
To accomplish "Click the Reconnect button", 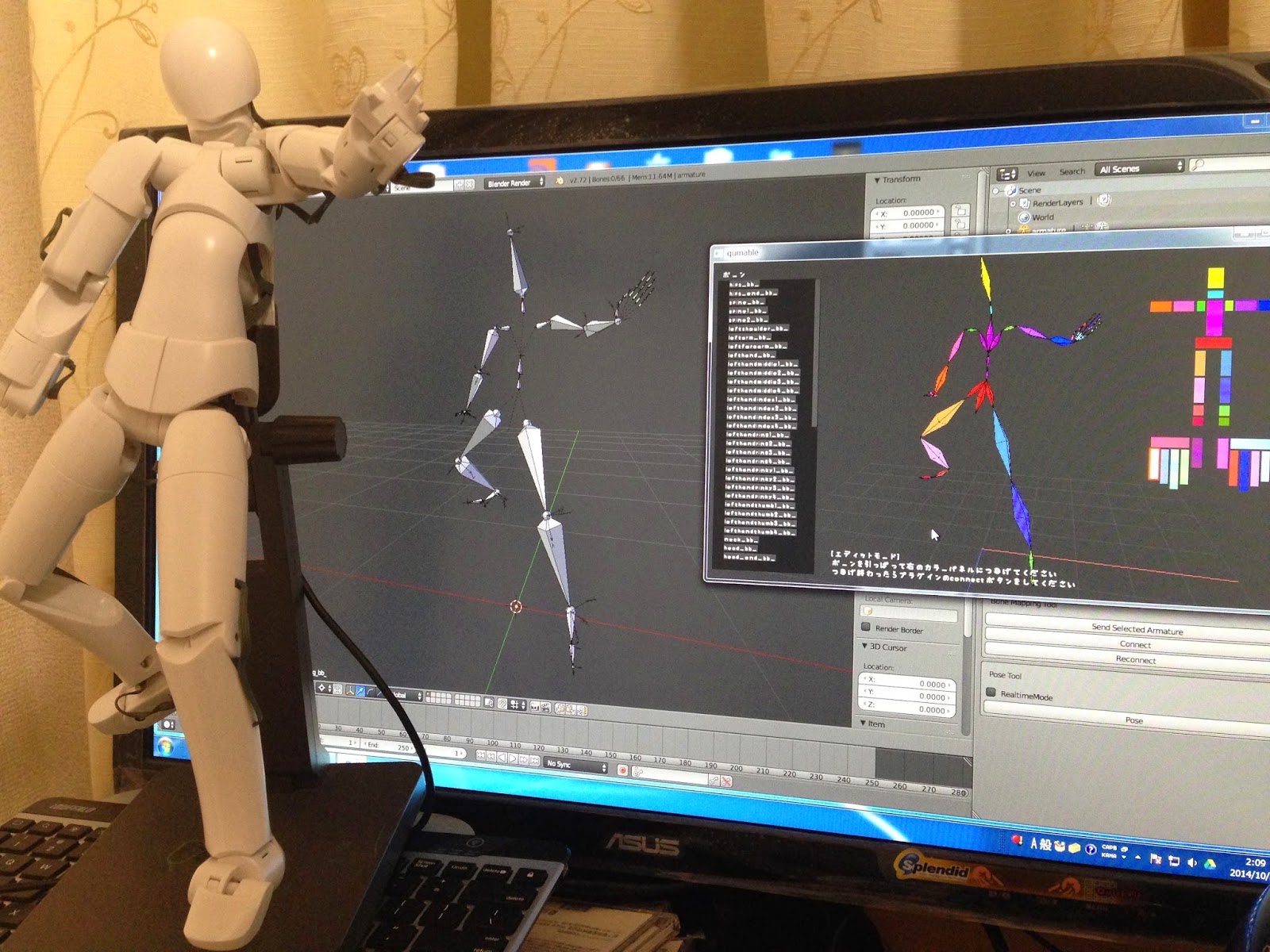I will [x=1135, y=660].
